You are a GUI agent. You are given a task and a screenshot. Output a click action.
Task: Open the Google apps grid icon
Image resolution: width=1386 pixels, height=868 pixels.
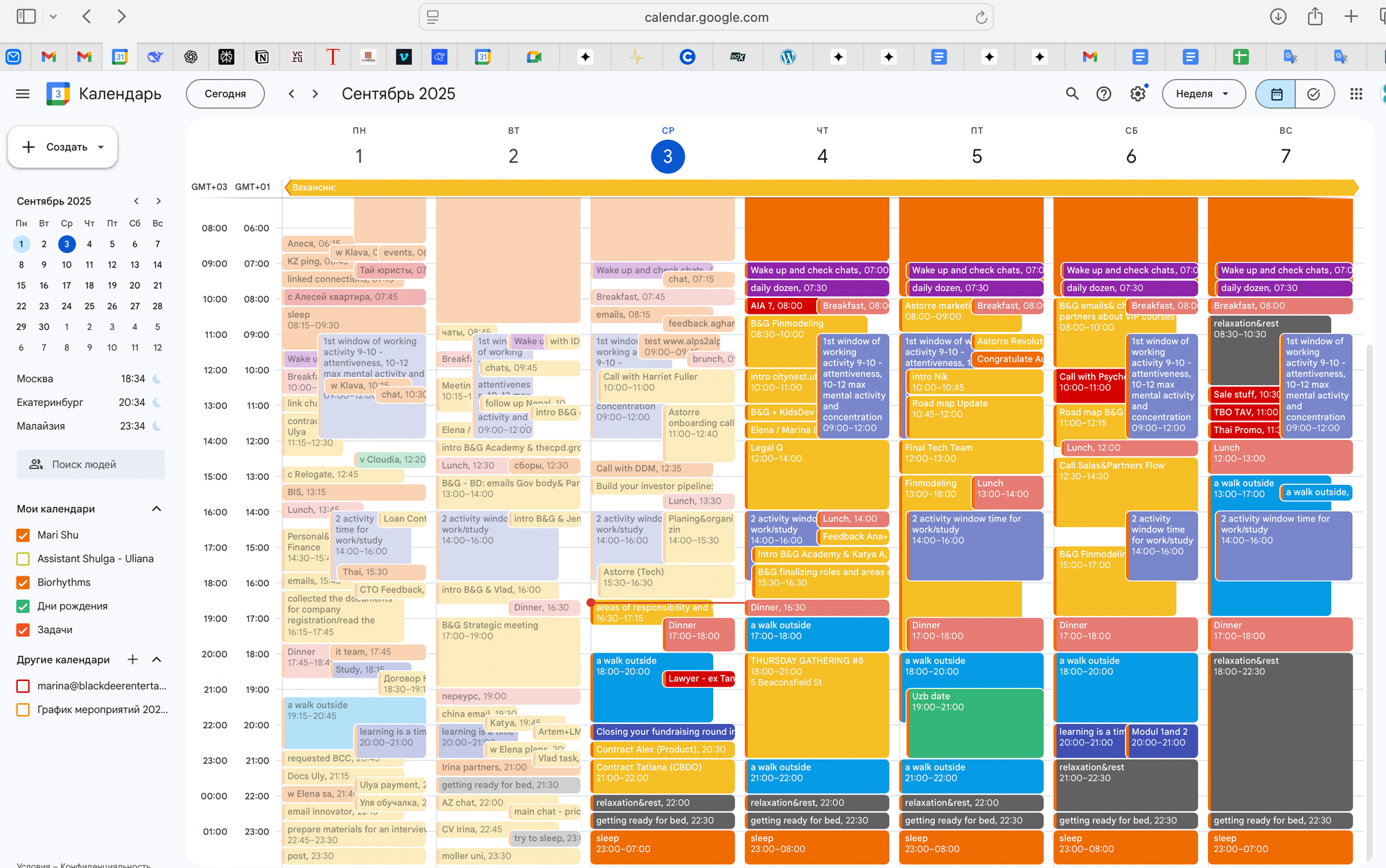[1356, 94]
